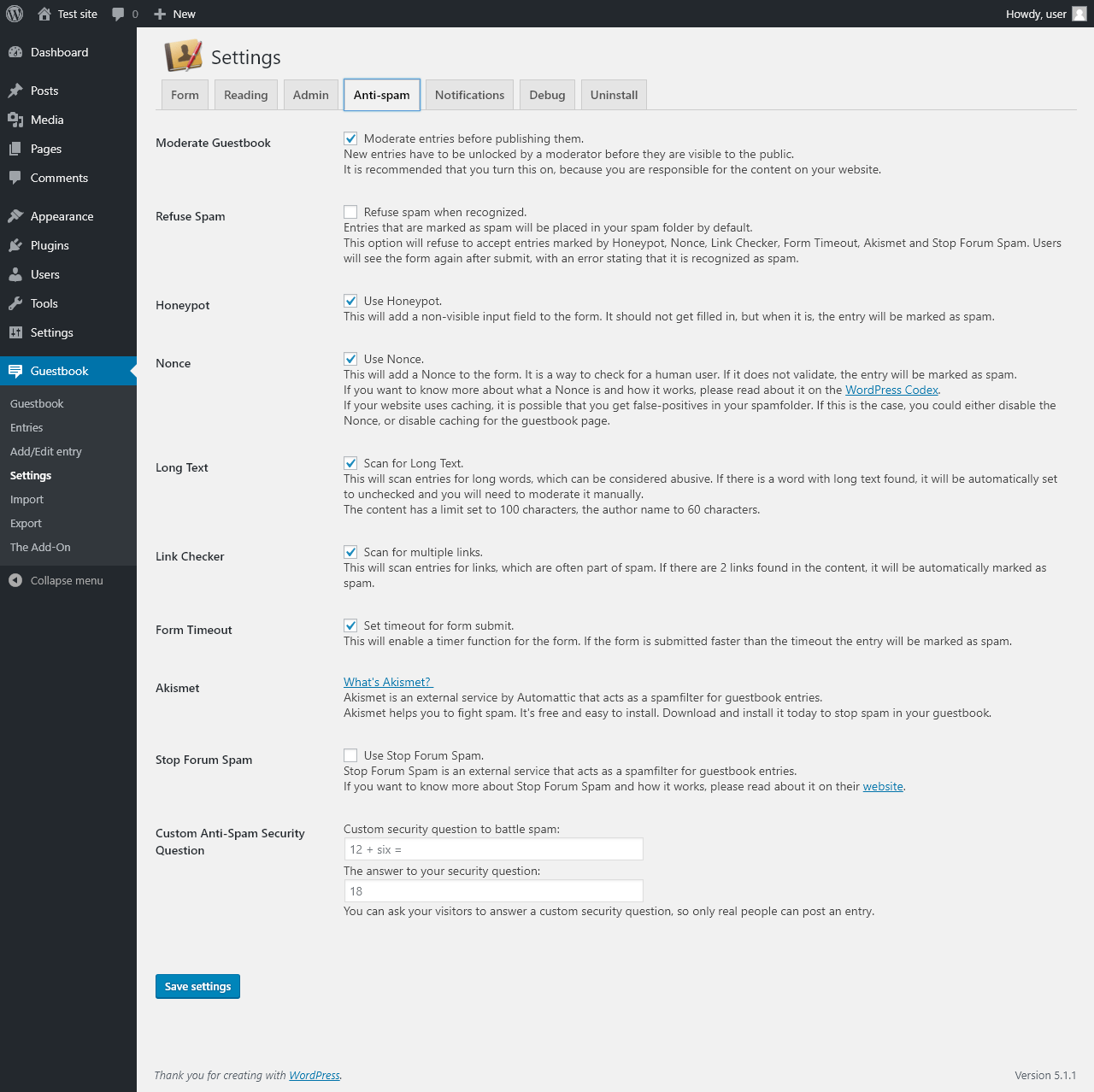Image resolution: width=1094 pixels, height=1092 pixels.
Task: Open The Add-On submenu item
Action: click(40, 547)
